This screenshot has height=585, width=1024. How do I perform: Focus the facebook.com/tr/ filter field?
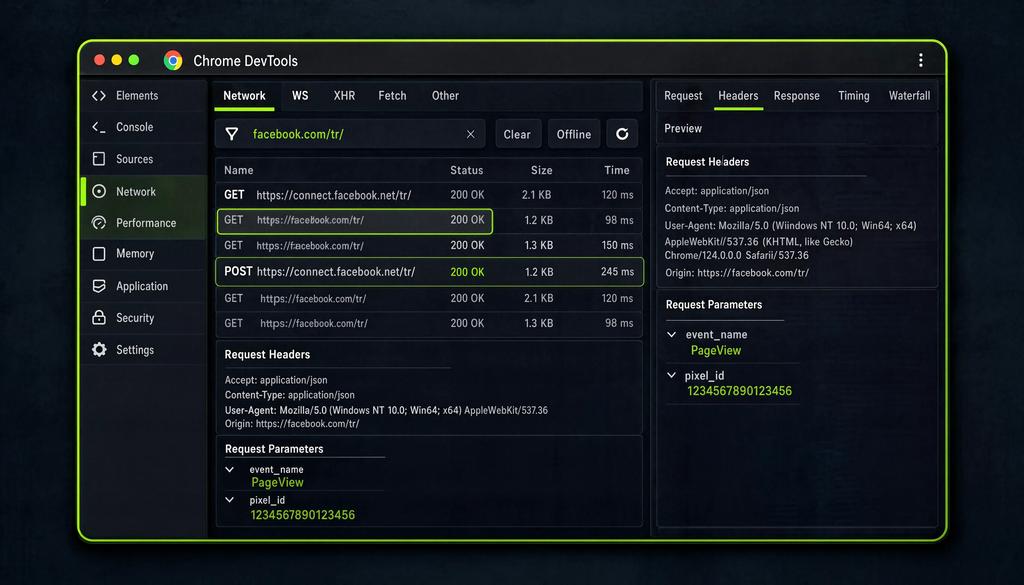(x=350, y=134)
